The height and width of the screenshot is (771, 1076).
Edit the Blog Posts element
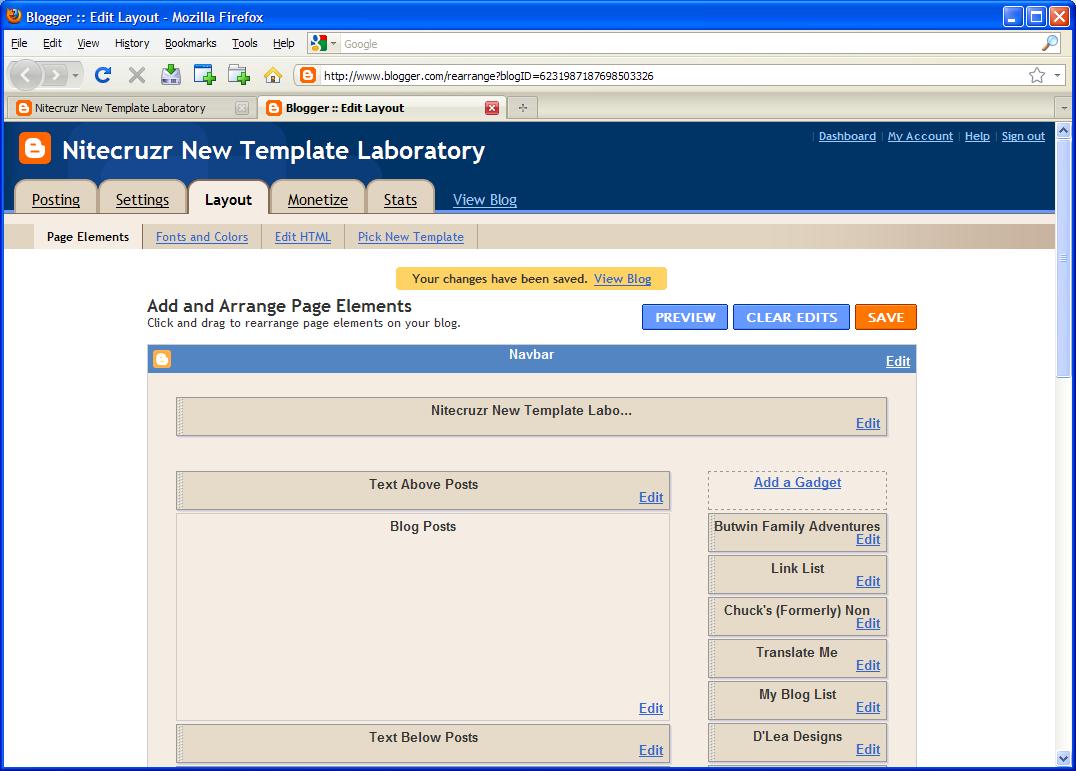coord(651,709)
